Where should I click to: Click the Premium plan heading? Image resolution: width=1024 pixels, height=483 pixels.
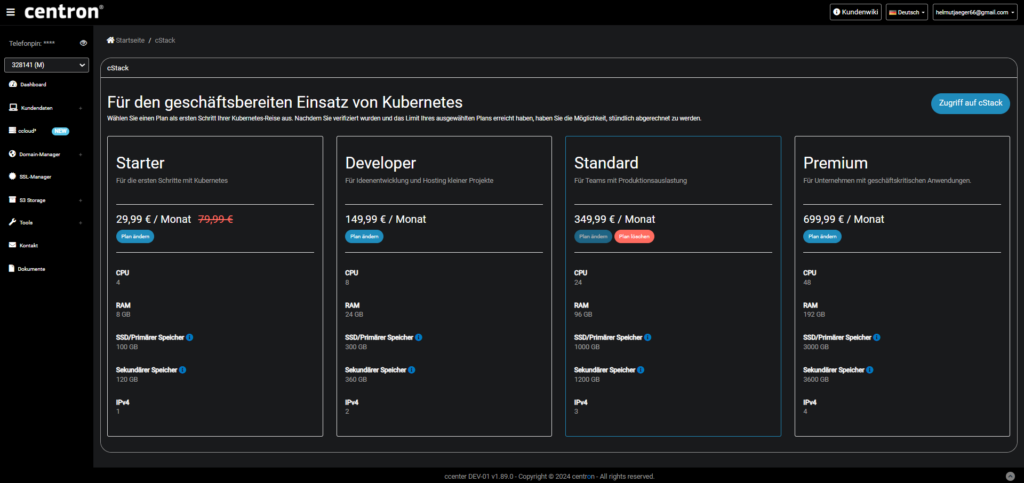tap(836, 163)
